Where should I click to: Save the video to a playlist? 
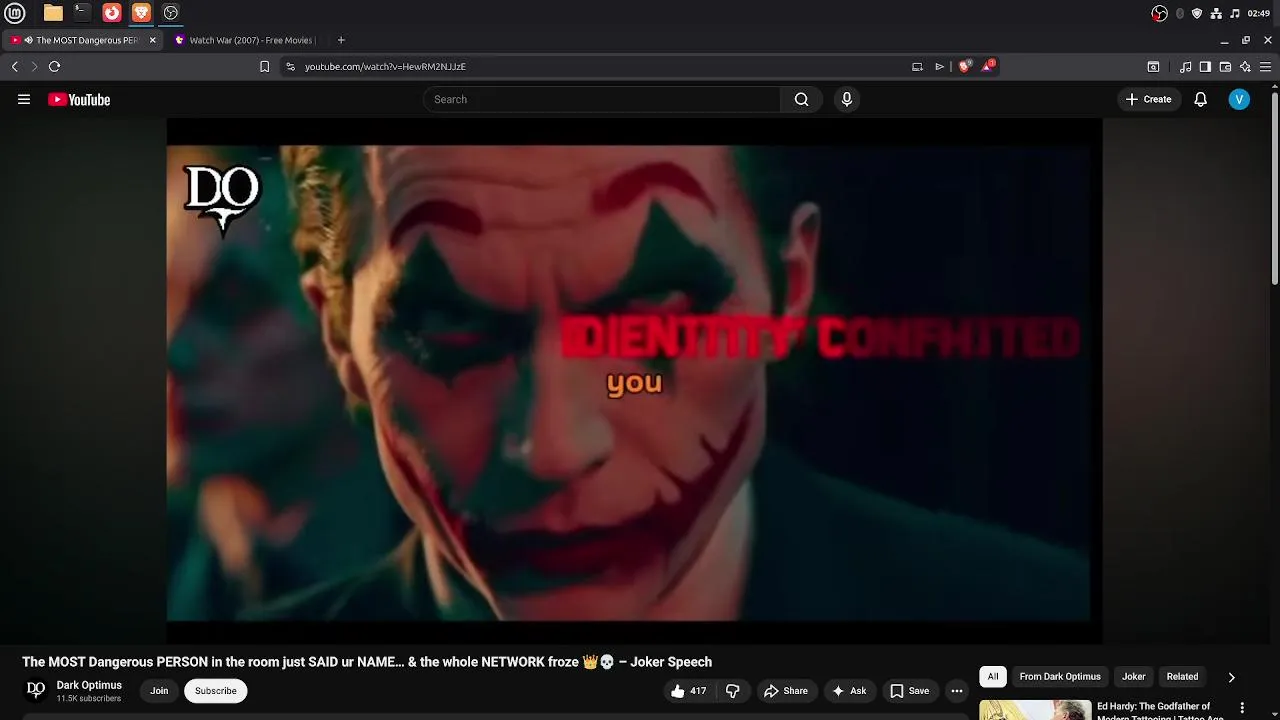910,691
